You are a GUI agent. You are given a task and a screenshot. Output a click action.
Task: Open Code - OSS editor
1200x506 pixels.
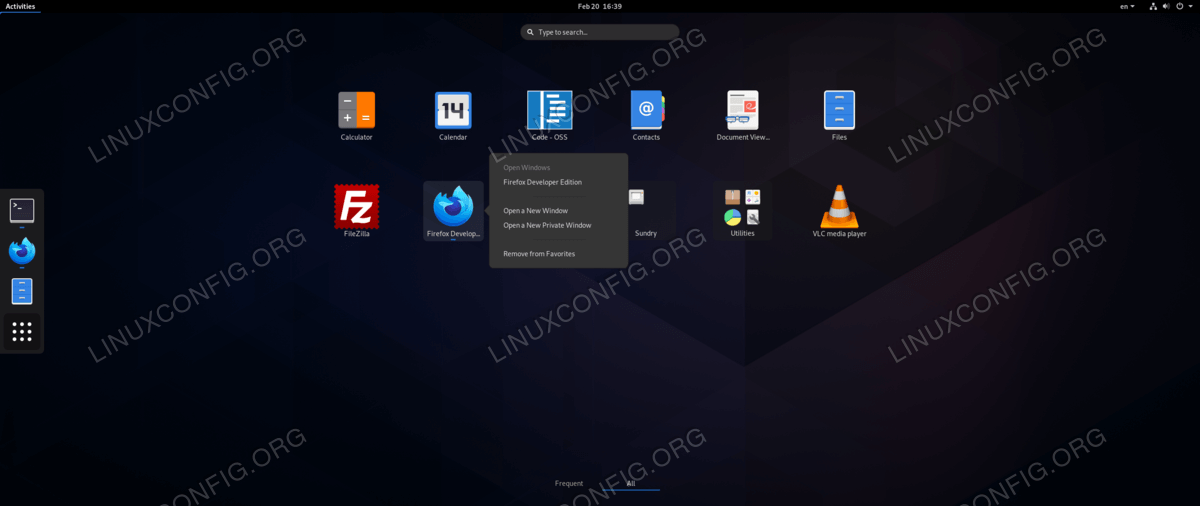[x=549, y=115]
